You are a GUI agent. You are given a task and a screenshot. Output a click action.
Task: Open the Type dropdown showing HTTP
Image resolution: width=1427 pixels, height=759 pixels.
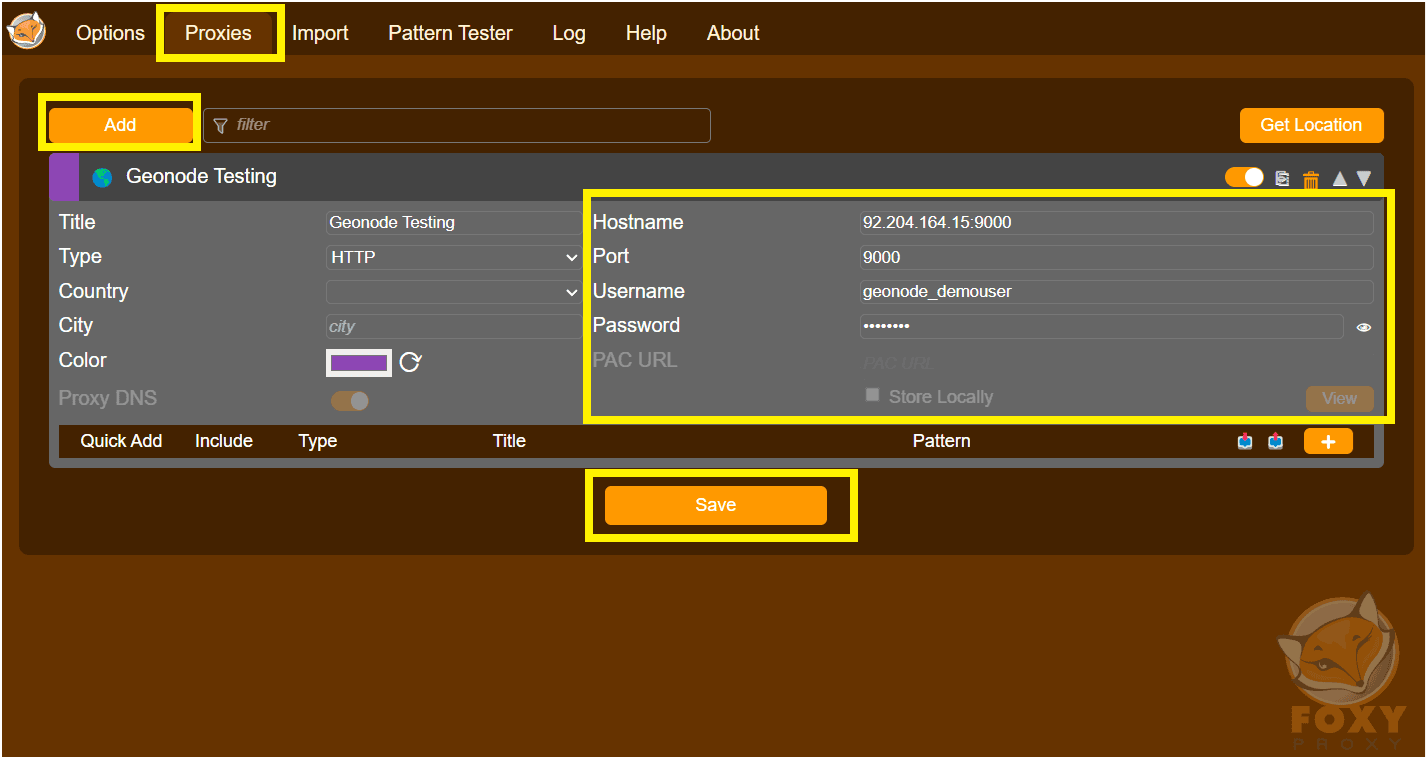tap(453, 256)
